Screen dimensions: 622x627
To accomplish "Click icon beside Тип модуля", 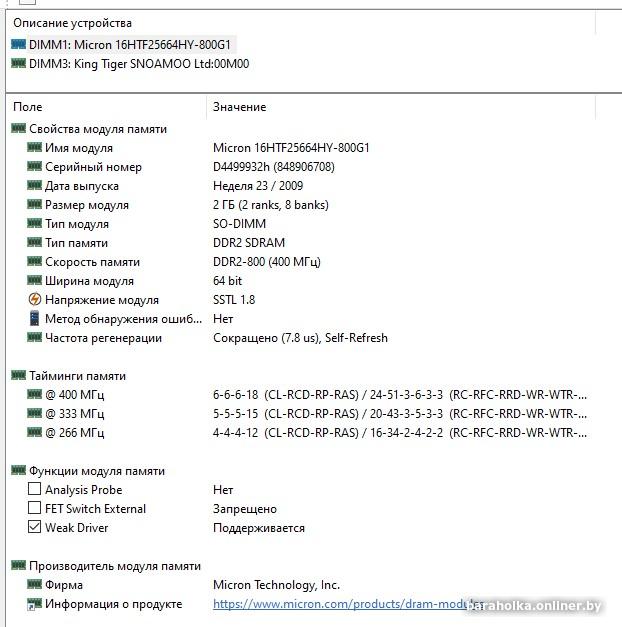I will pos(34,223).
